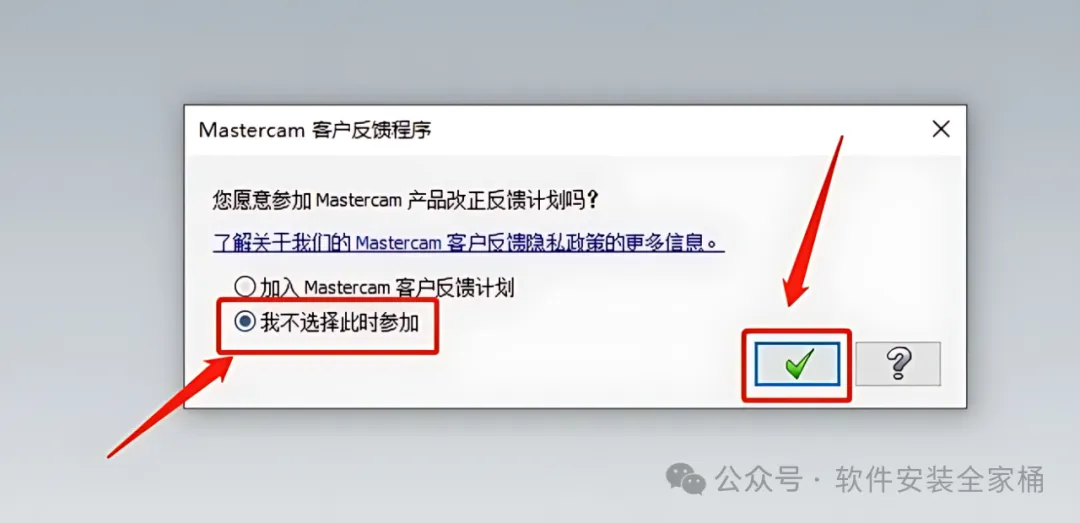Click the red arrow pointing at checkmark button

click(814, 222)
